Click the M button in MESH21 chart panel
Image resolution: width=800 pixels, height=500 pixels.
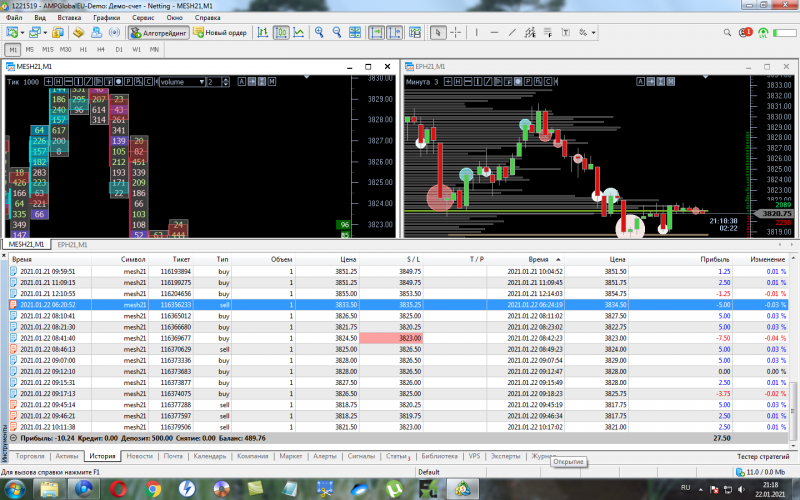[272, 82]
